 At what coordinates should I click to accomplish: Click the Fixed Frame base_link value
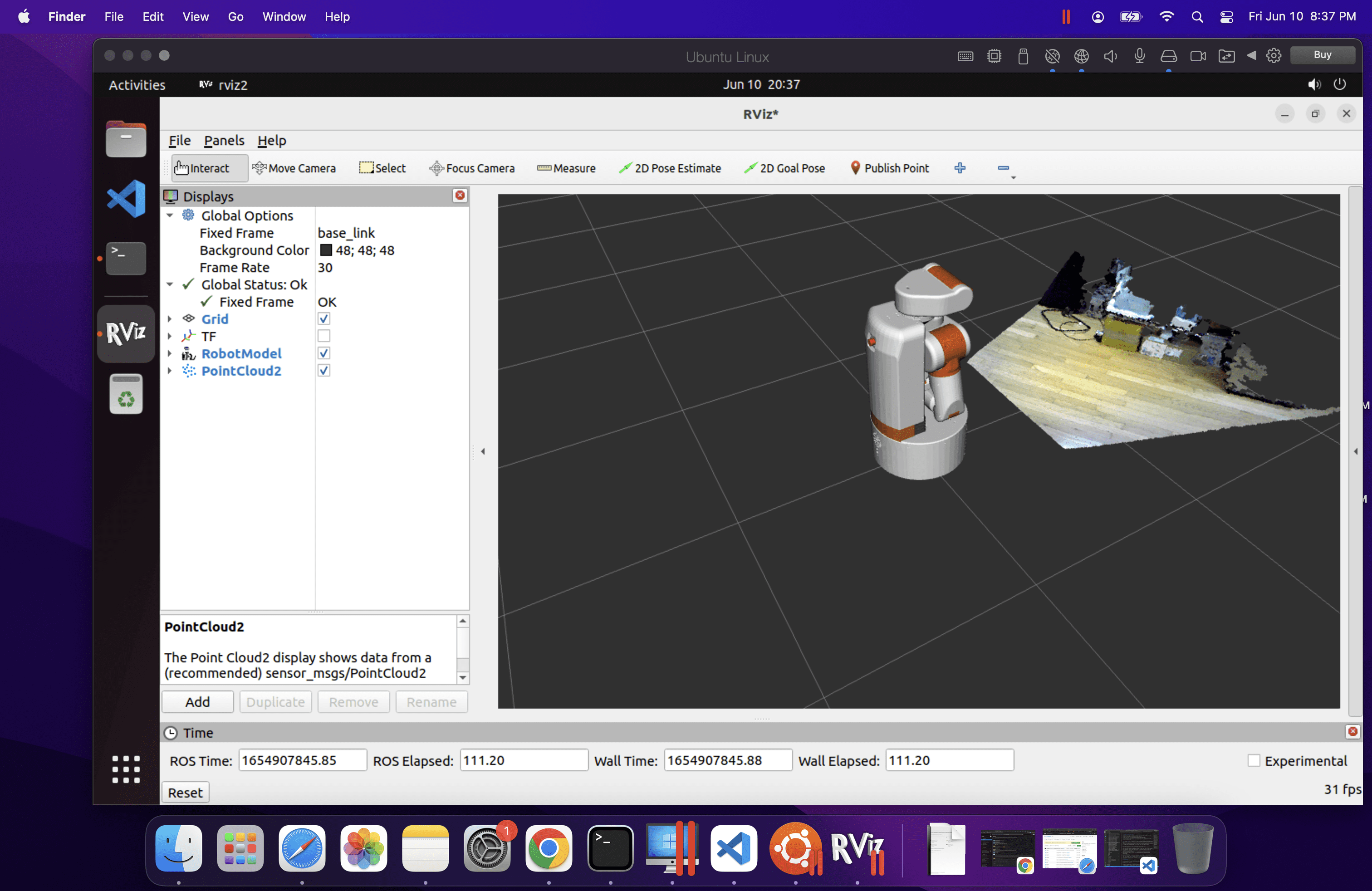[346, 233]
